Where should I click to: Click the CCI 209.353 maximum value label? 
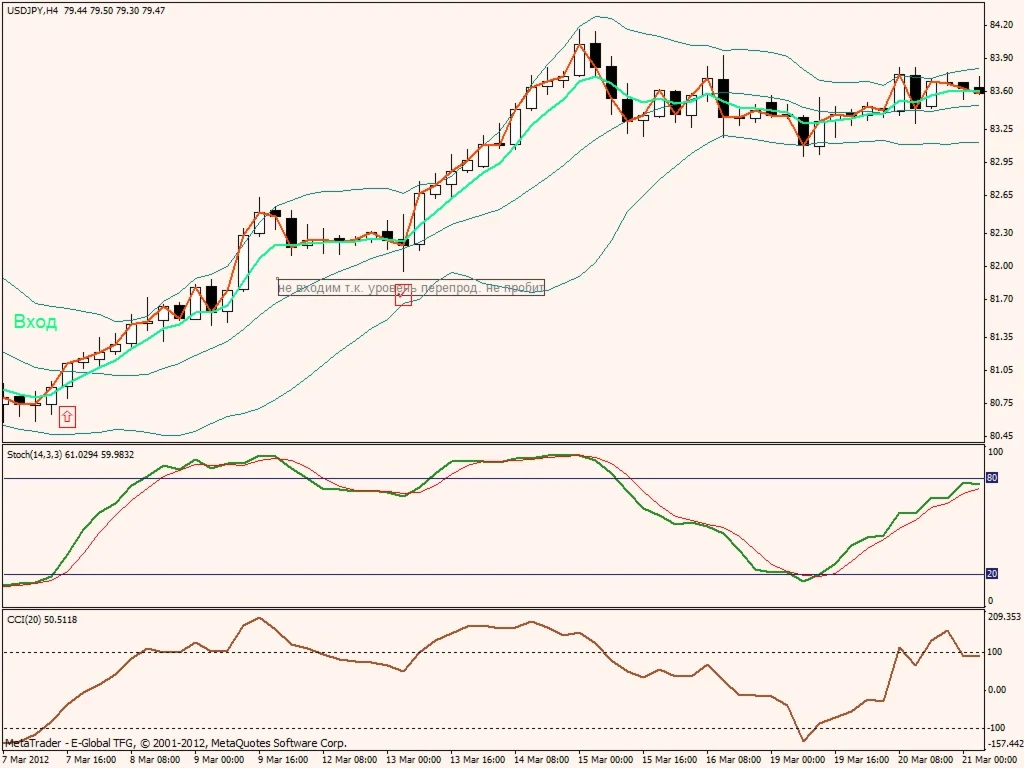(1003, 617)
